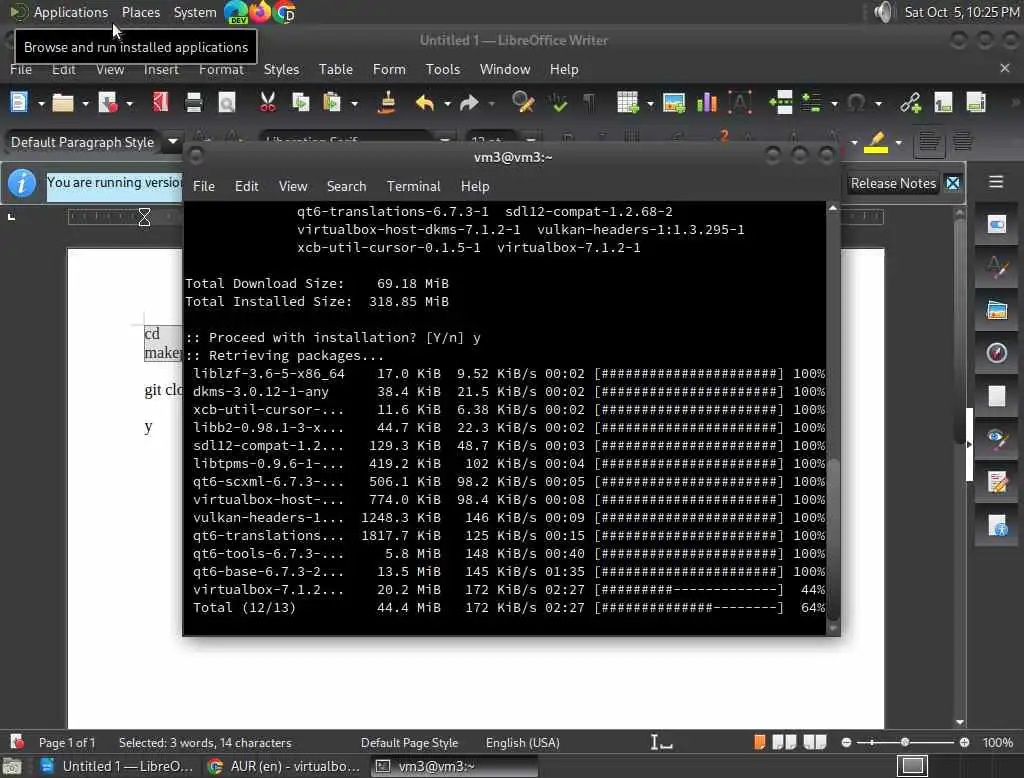Viewport: 1024px width, 778px height.
Task: Toggle Print Preview icon
Action: coord(227,103)
